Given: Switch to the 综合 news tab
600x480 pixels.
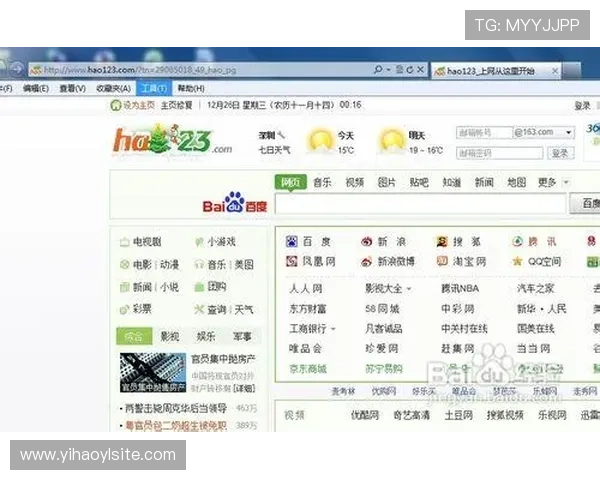Looking at the screenshot, I should click(134, 336).
